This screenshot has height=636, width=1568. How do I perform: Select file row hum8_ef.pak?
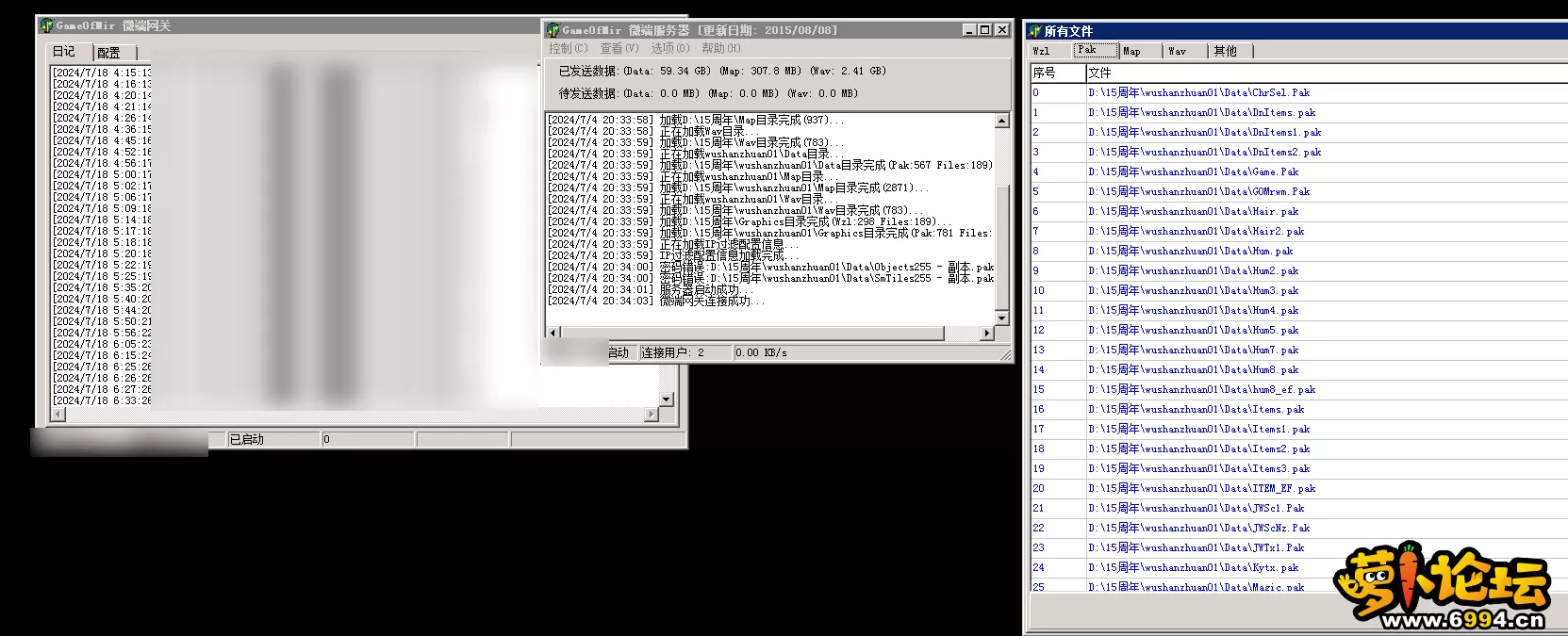(1298, 389)
